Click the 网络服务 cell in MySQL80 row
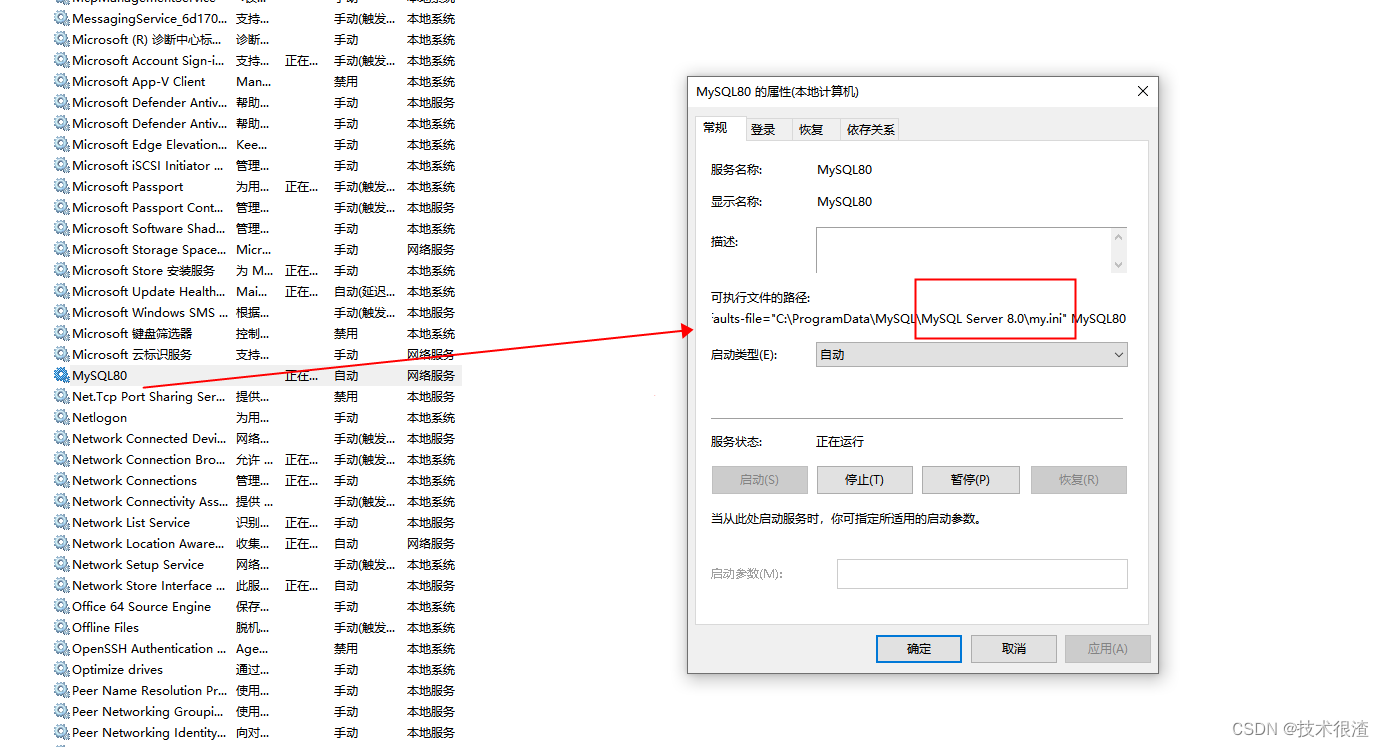 (431, 376)
